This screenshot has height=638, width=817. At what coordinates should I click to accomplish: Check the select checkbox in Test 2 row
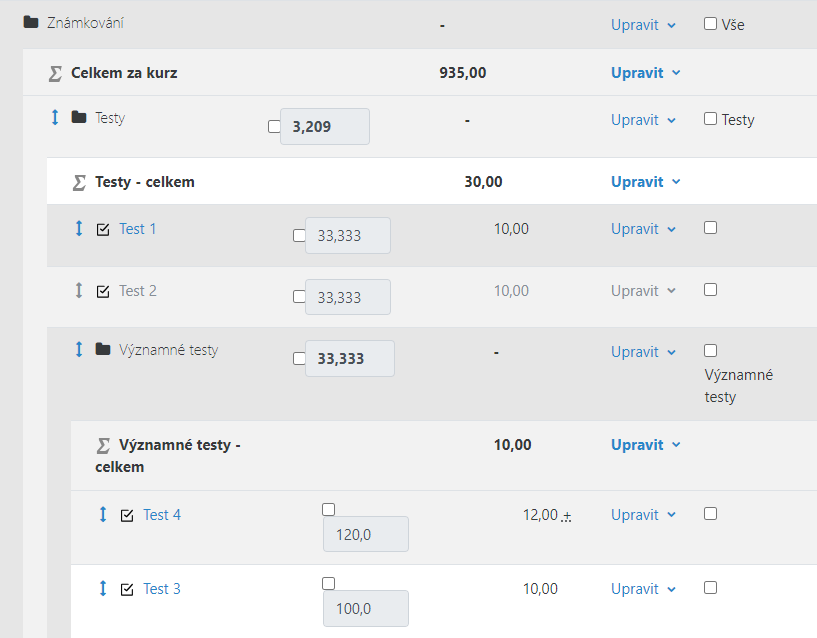click(710, 289)
